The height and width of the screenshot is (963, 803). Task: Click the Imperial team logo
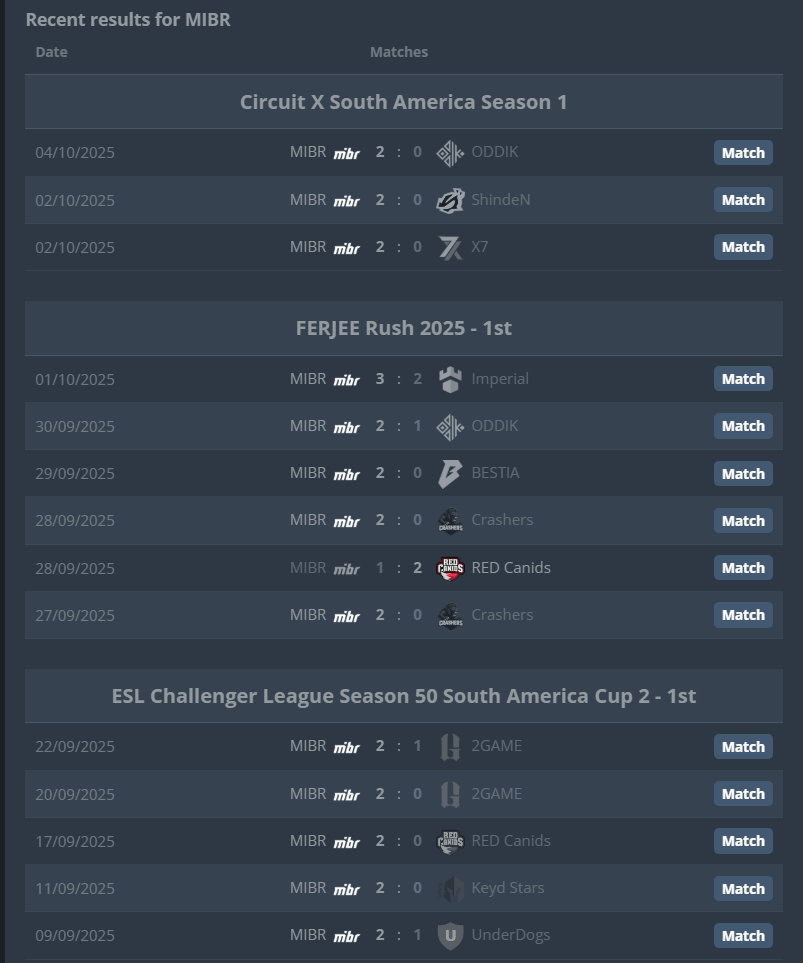click(450, 379)
